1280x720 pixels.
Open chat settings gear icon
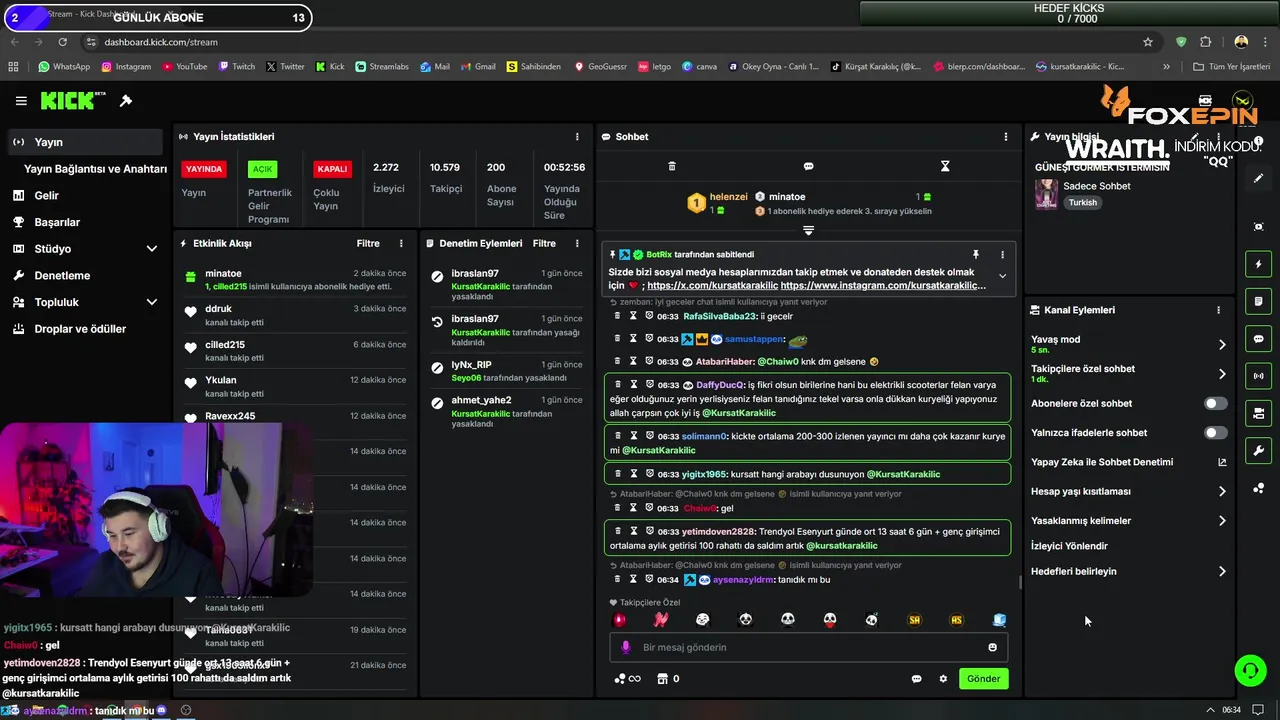point(943,679)
